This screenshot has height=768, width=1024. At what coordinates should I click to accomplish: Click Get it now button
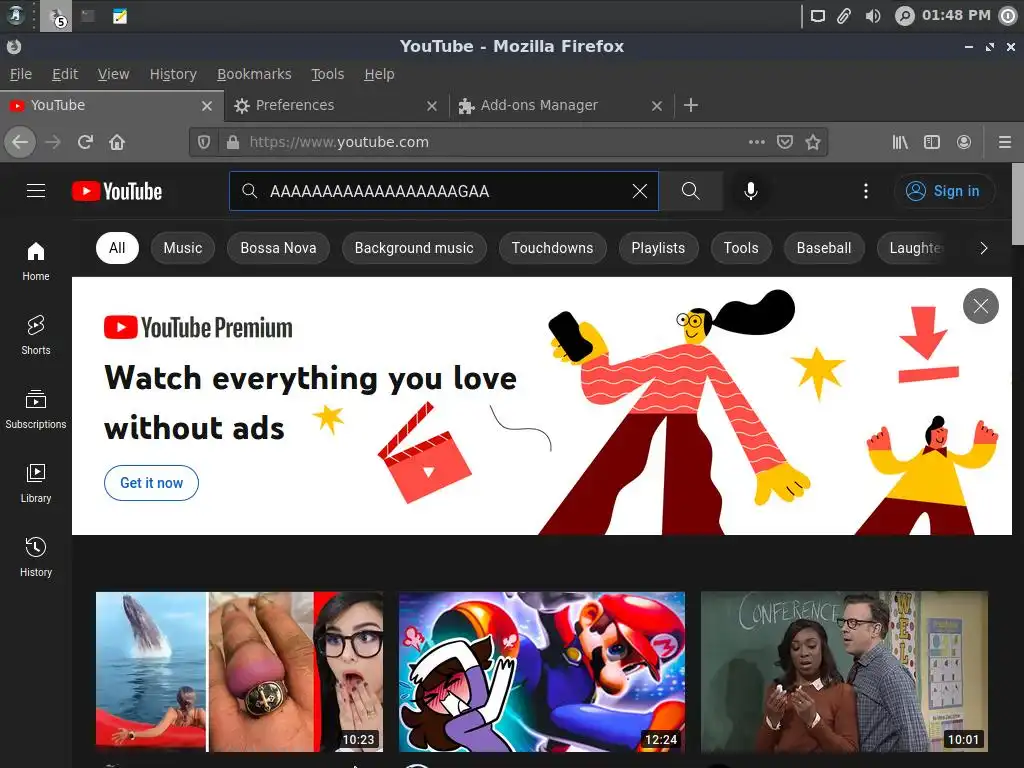coord(152,483)
